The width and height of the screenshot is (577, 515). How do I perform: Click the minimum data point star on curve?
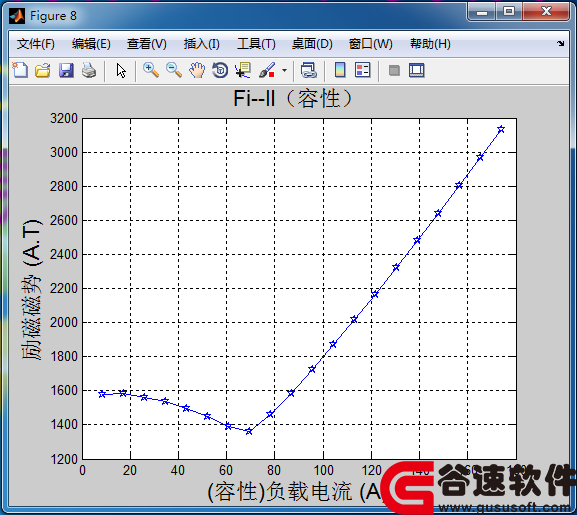[x=249, y=431]
